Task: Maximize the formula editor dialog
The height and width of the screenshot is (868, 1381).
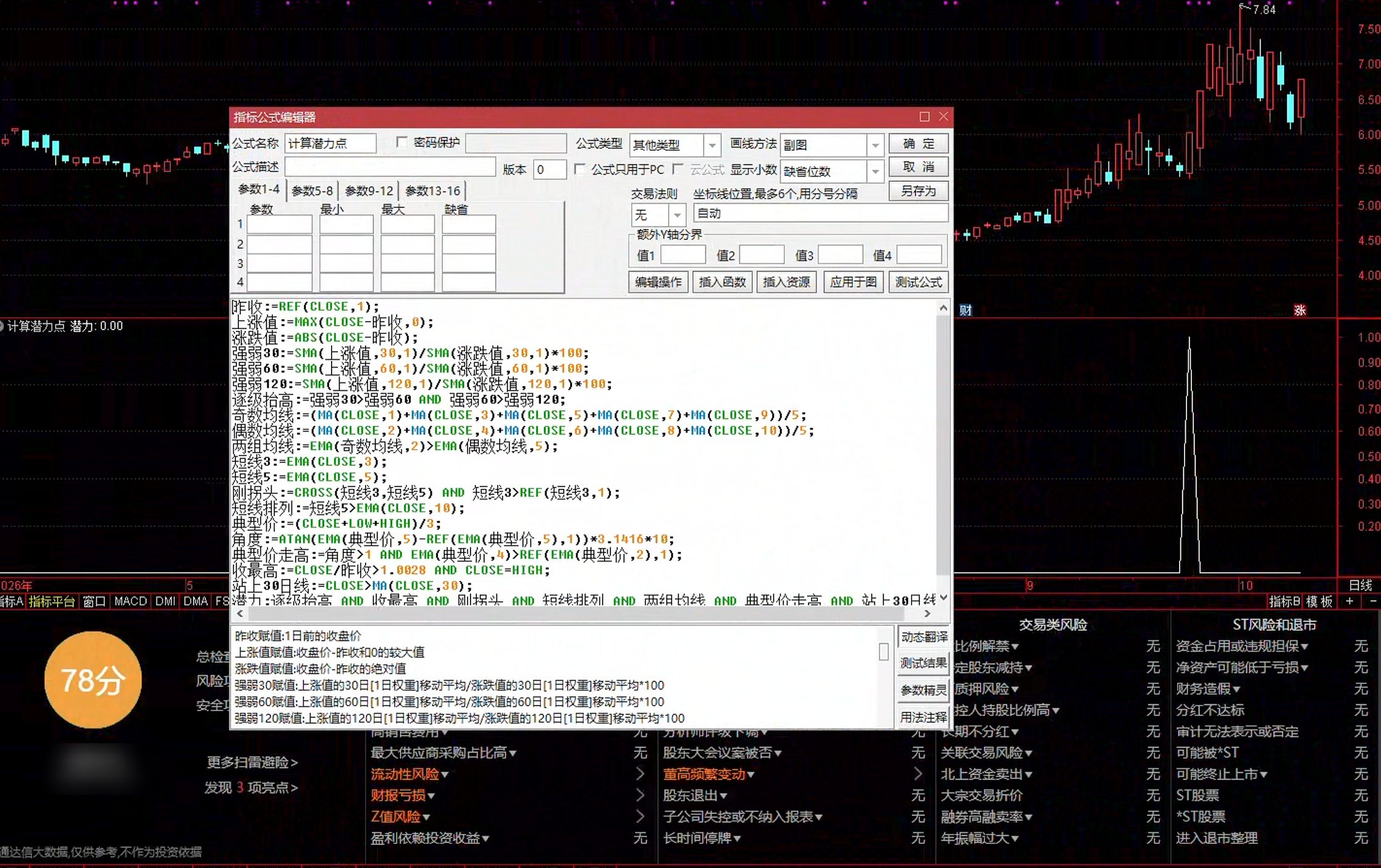Action: 924,117
